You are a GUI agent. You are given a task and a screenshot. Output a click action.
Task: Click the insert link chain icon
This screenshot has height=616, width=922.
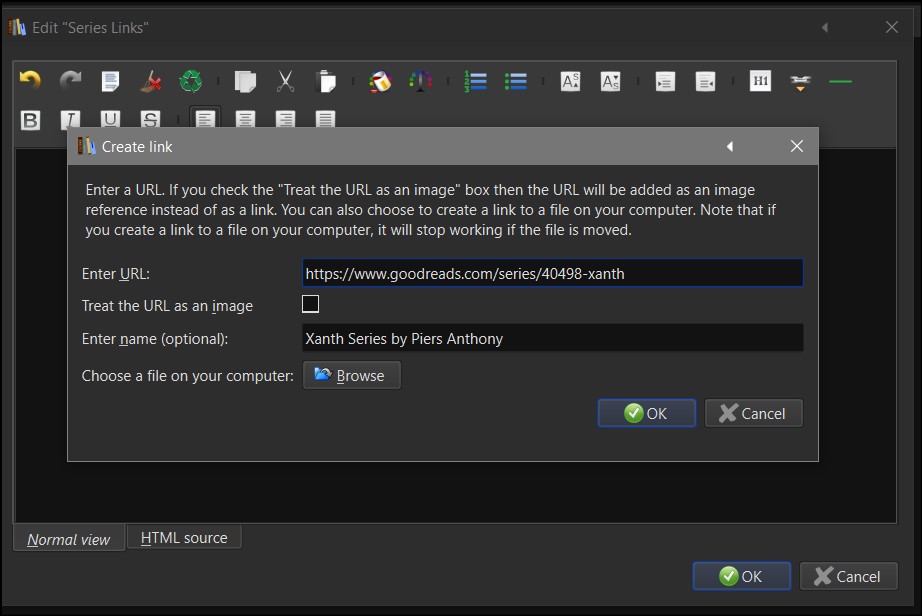(x=800, y=82)
